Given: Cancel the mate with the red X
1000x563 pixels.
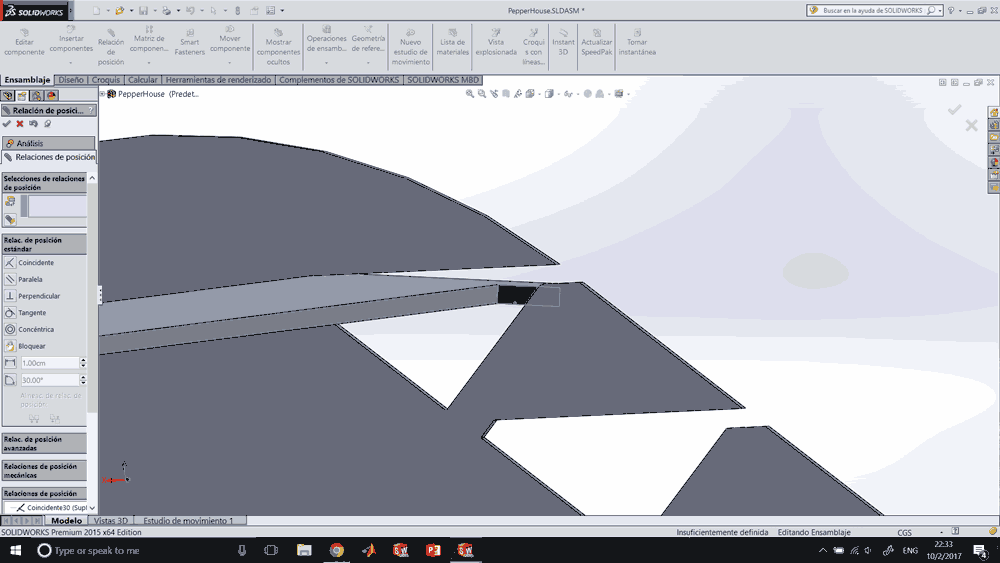Looking at the screenshot, I should pyautogui.click(x=20, y=124).
